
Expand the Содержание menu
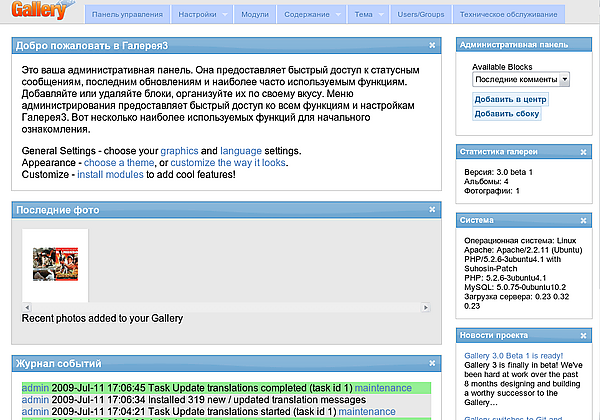311,15
